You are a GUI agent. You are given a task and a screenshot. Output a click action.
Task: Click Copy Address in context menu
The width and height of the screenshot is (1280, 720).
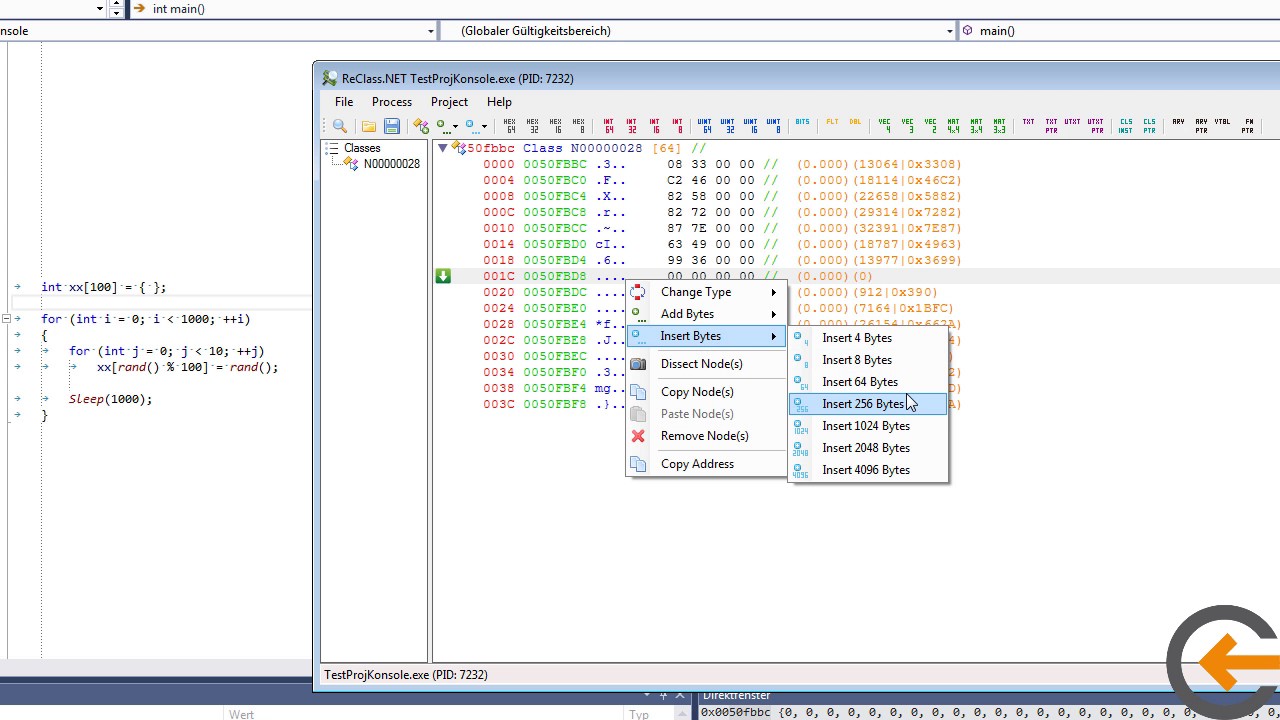coord(706,464)
